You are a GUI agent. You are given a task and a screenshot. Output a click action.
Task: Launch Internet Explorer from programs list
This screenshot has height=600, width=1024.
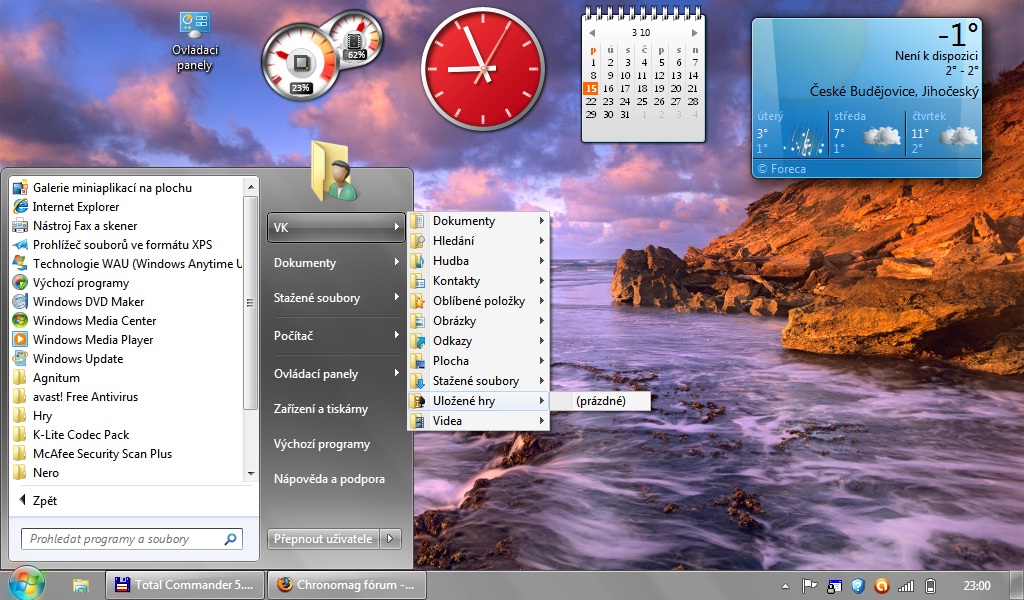tap(76, 207)
